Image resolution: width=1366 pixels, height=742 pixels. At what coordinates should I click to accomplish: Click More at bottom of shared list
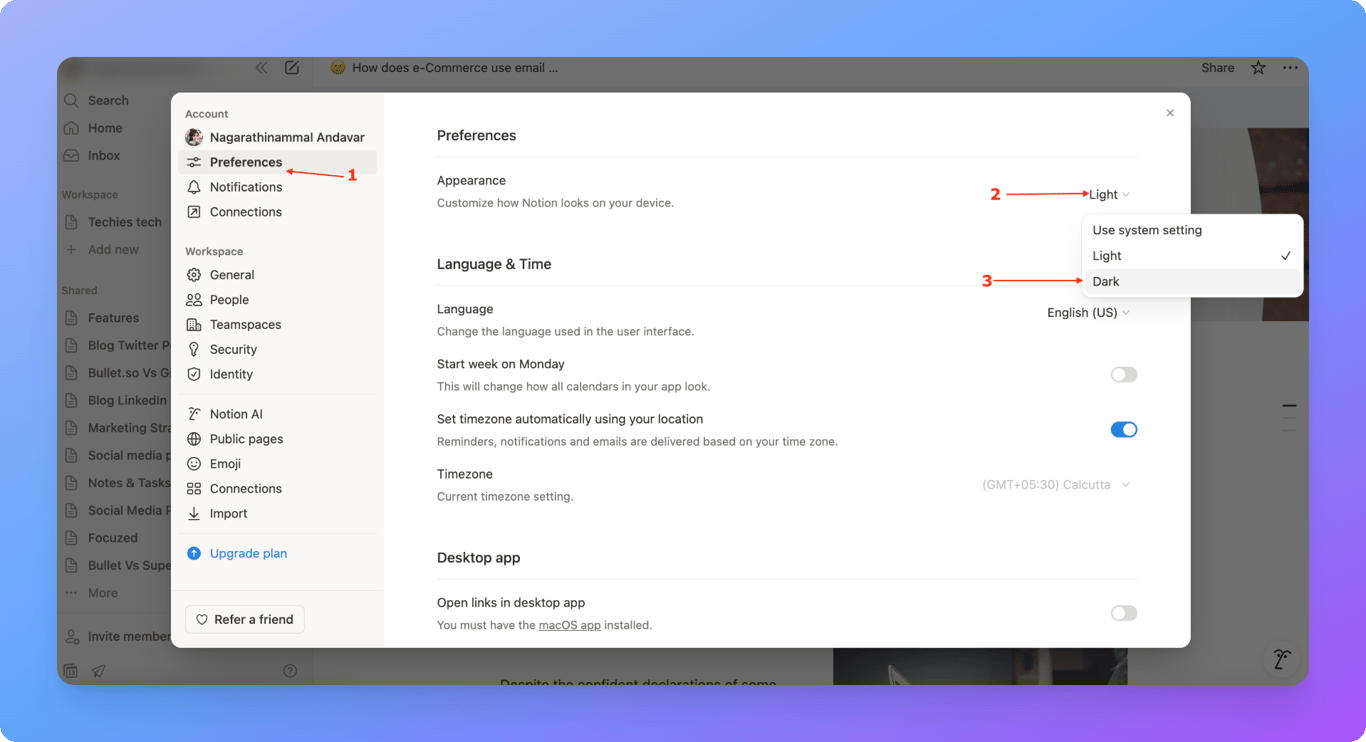coord(103,593)
